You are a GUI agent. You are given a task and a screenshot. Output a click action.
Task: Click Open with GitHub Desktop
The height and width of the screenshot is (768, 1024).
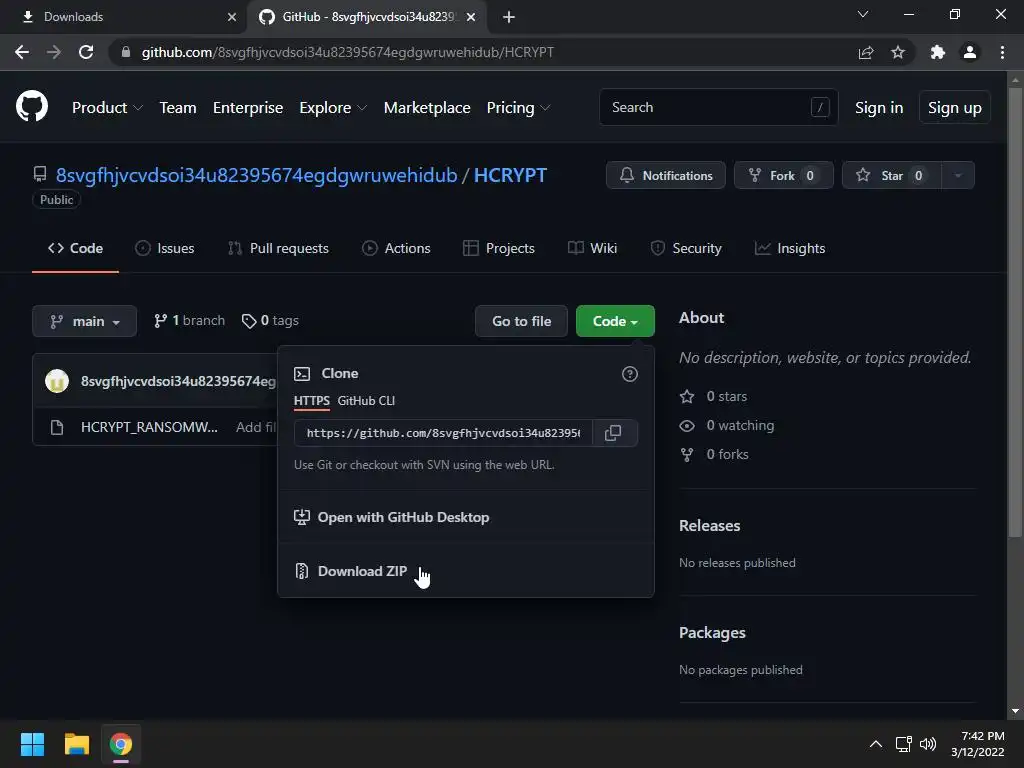pyautogui.click(x=392, y=517)
